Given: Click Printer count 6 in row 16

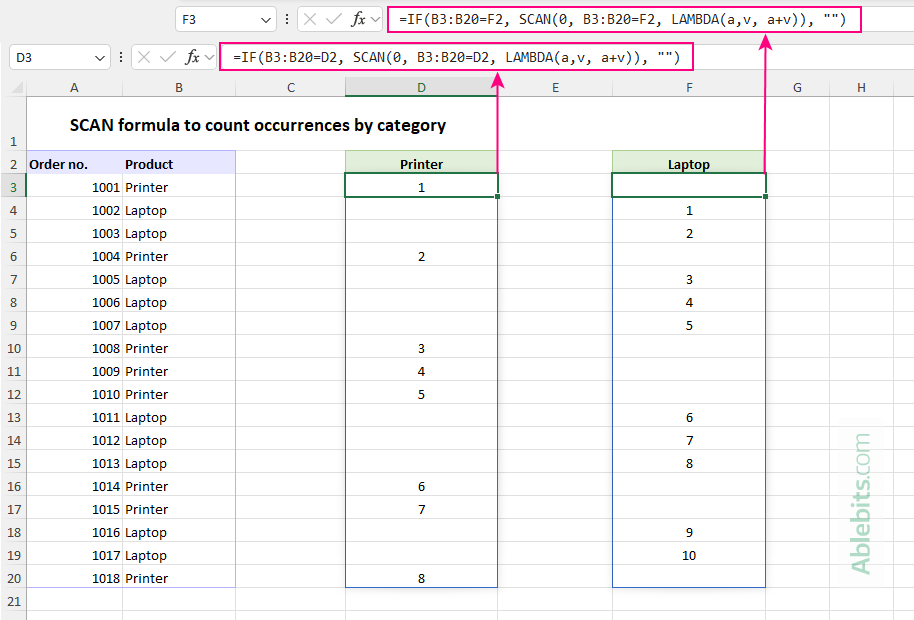Looking at the screenshot, I should tap(421, 487).
